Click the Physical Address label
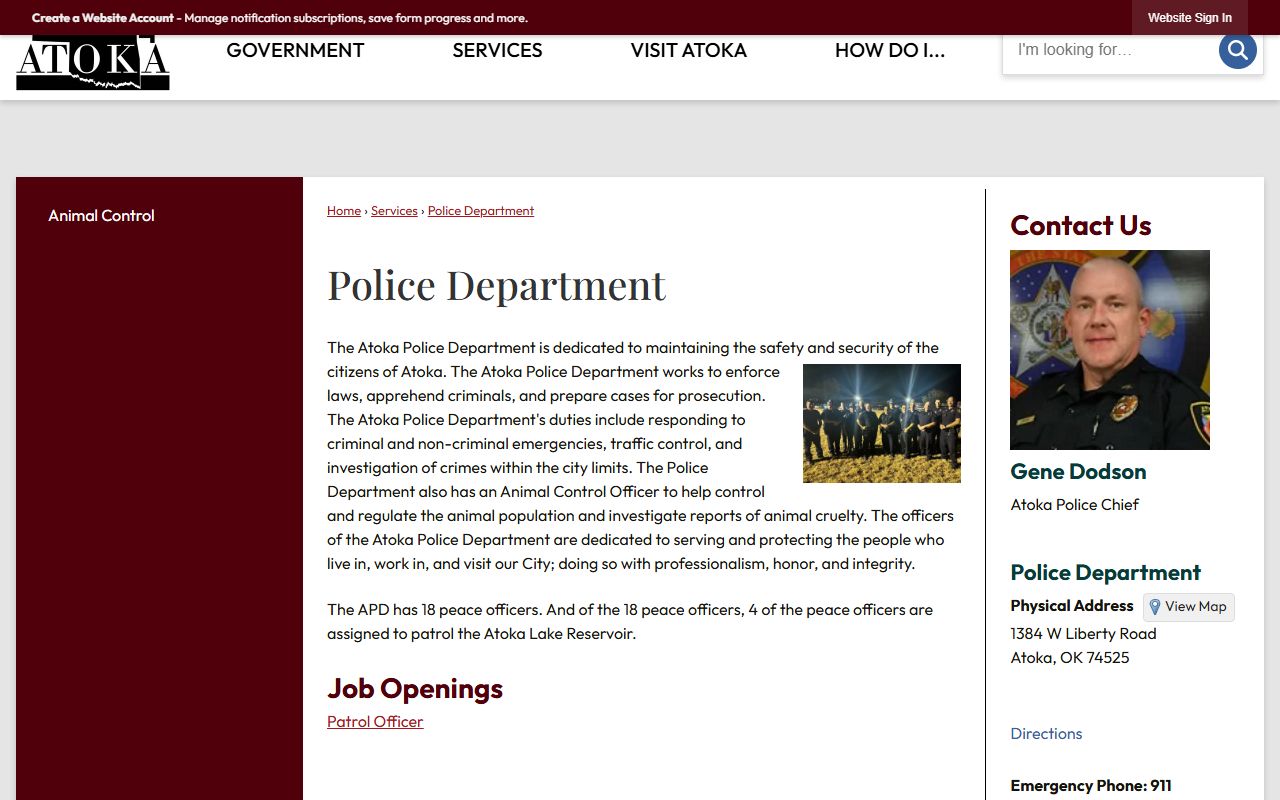 (1072, 606)
